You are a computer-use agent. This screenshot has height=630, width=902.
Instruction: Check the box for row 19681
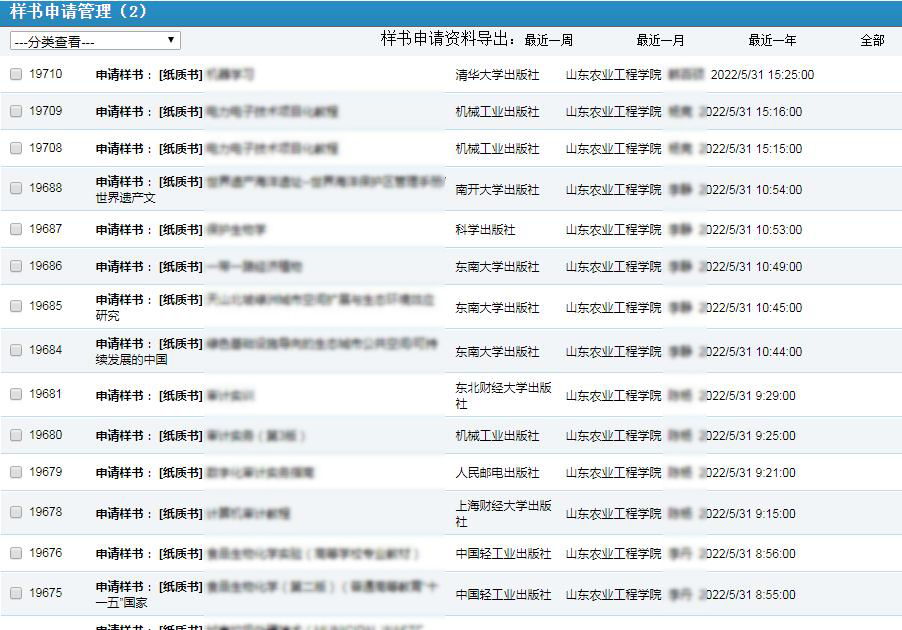16,395
